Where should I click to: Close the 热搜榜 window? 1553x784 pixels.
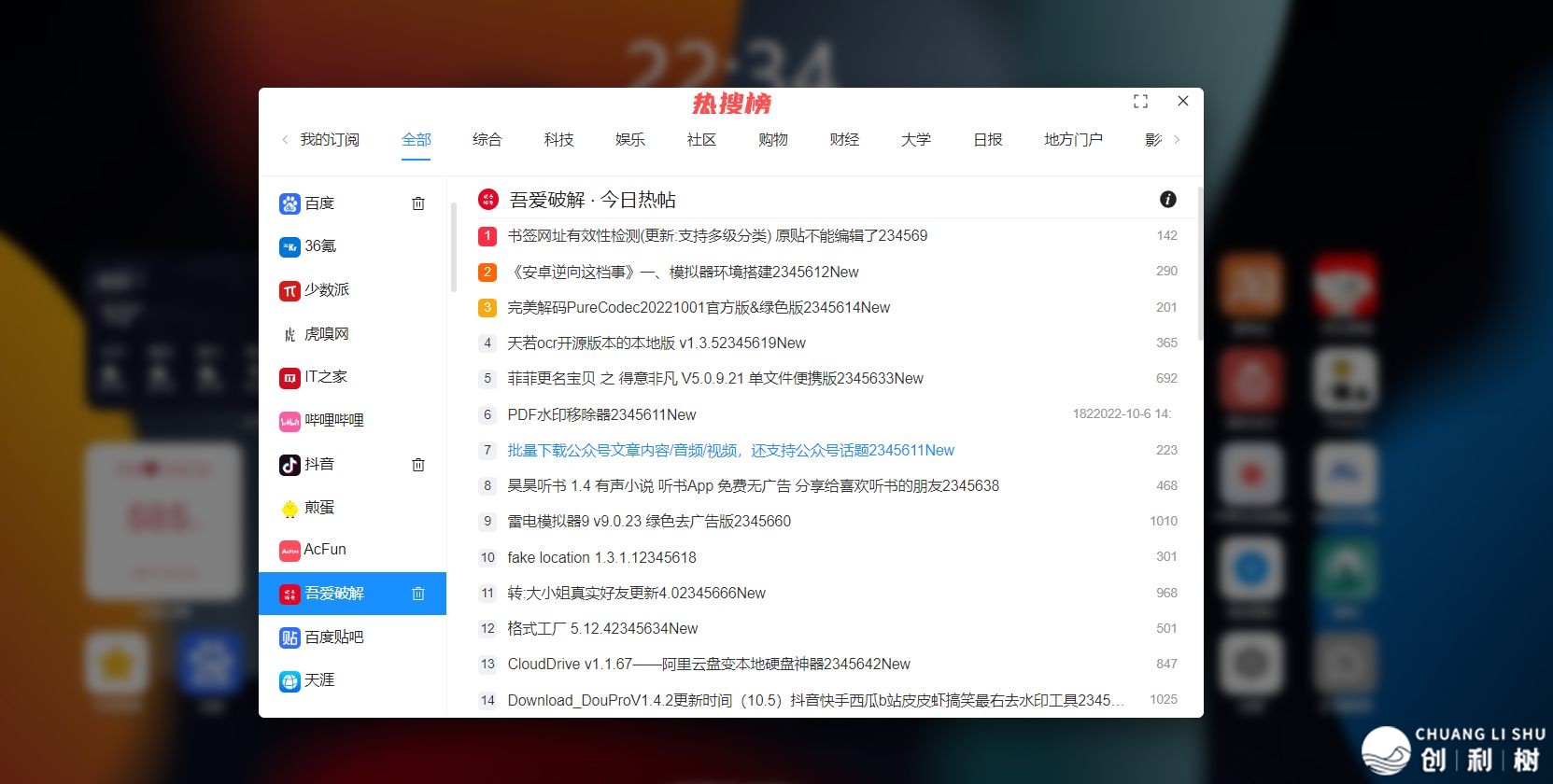[x=1183, y=101]
